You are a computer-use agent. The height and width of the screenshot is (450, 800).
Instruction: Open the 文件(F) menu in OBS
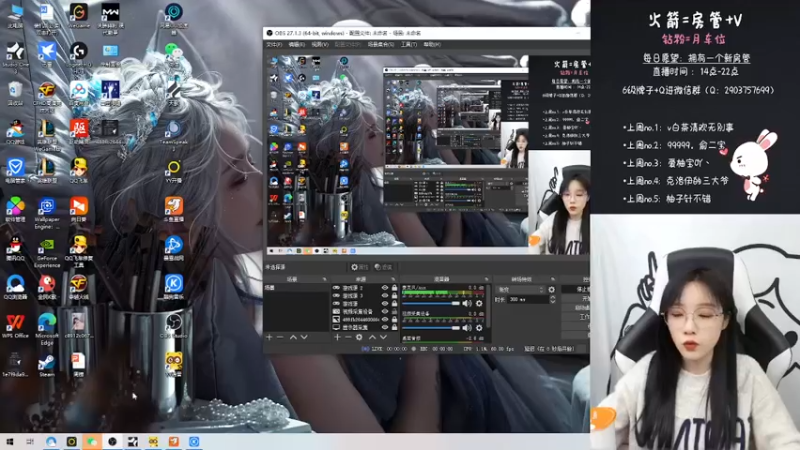274,44
